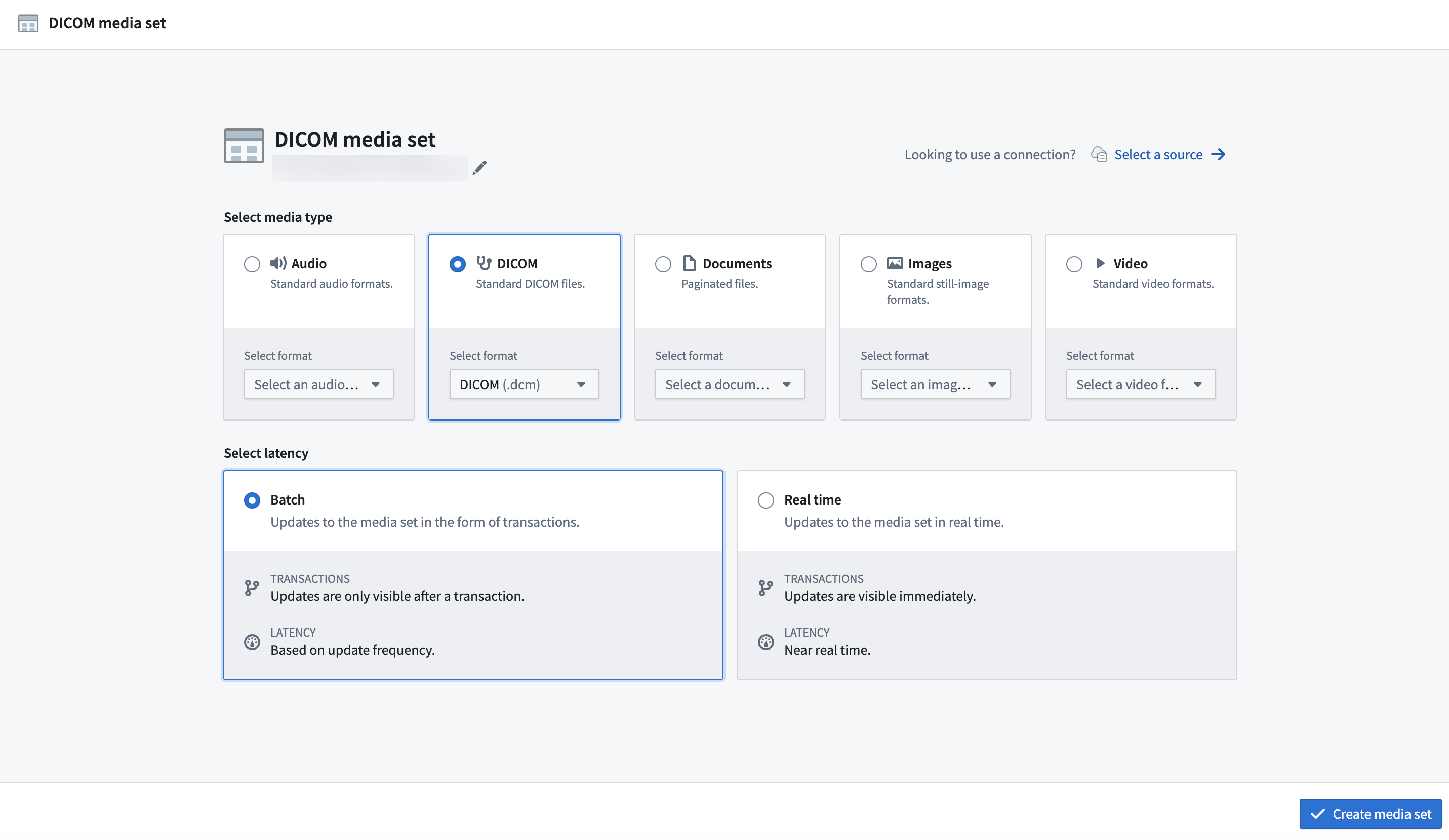1449x840 pixels.
Task: Follow the Select a source link
Action: click(x=1158, y=154)
